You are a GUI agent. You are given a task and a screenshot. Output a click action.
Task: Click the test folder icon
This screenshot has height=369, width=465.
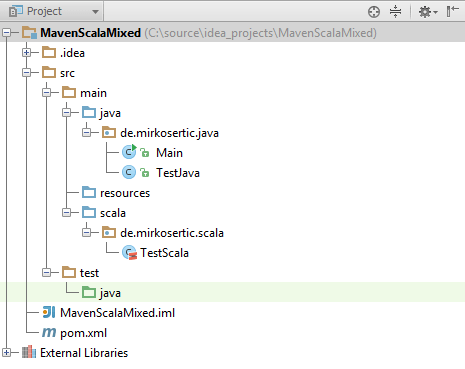69,272
